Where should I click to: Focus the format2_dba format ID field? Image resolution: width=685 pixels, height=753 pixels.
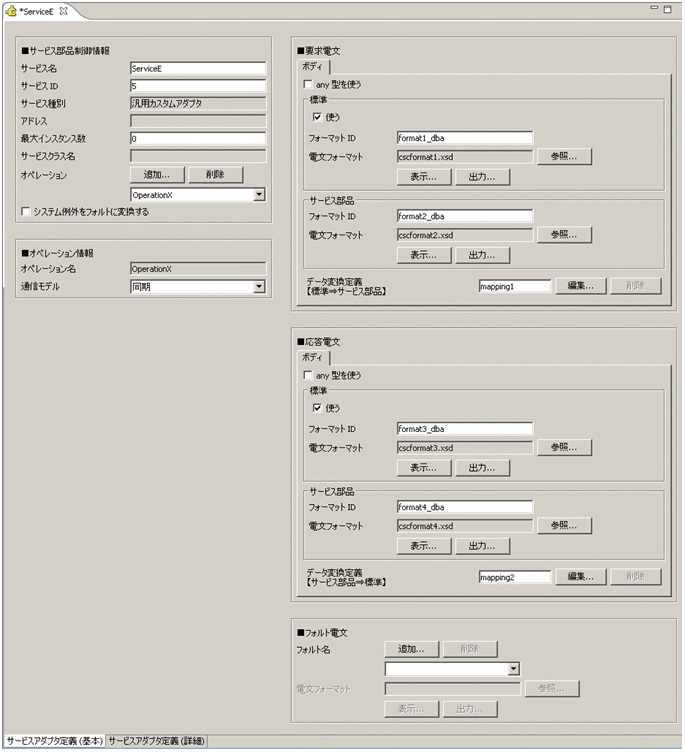click(x=465, y=216)
